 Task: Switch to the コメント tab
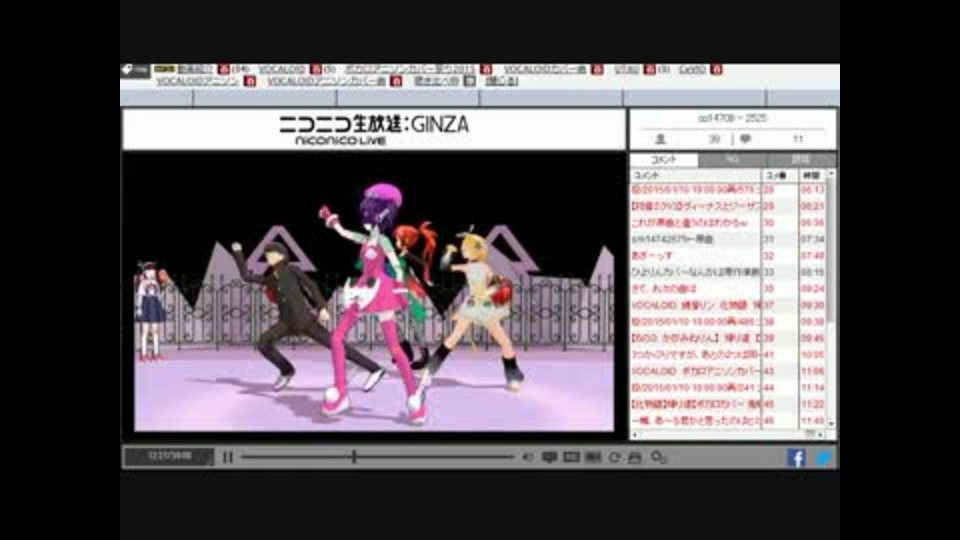pos(664,160)
